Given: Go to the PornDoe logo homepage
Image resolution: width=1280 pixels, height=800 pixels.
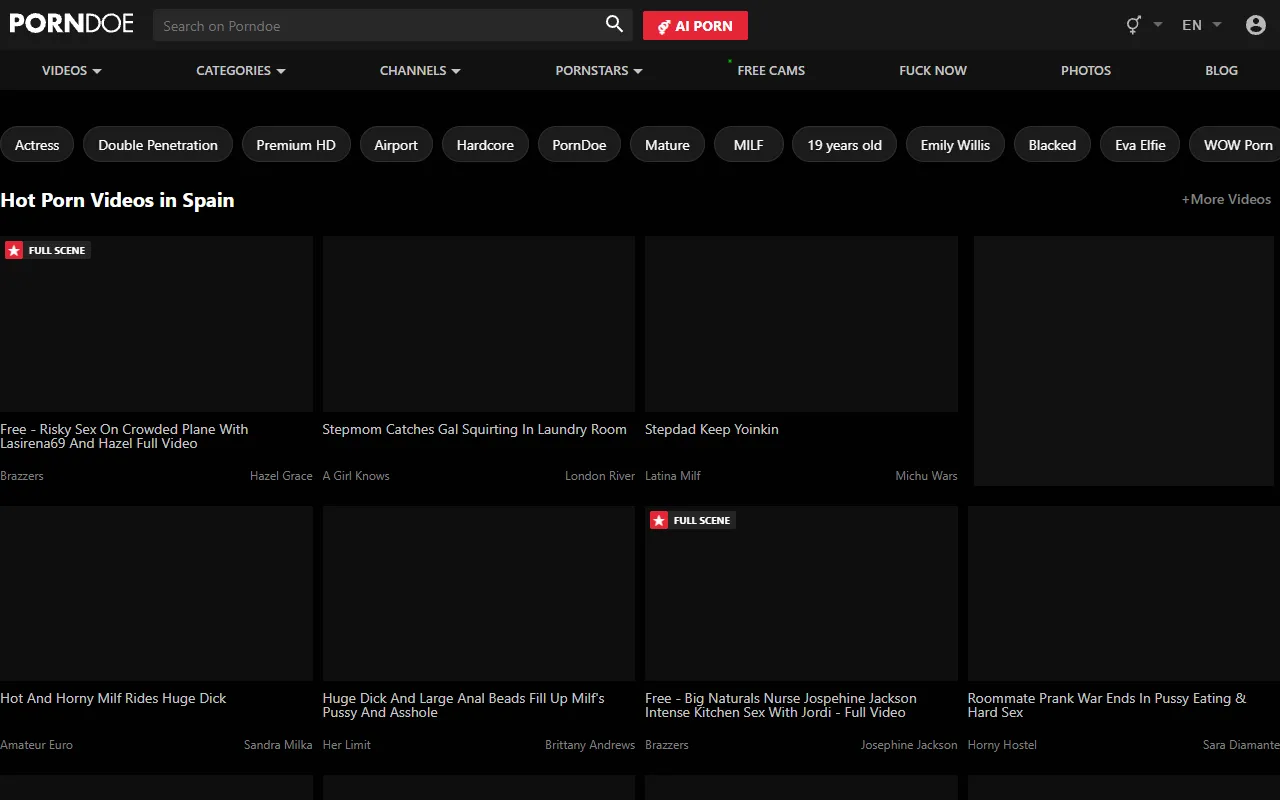Looking at the screenshot, I should [x=71, y=23].
